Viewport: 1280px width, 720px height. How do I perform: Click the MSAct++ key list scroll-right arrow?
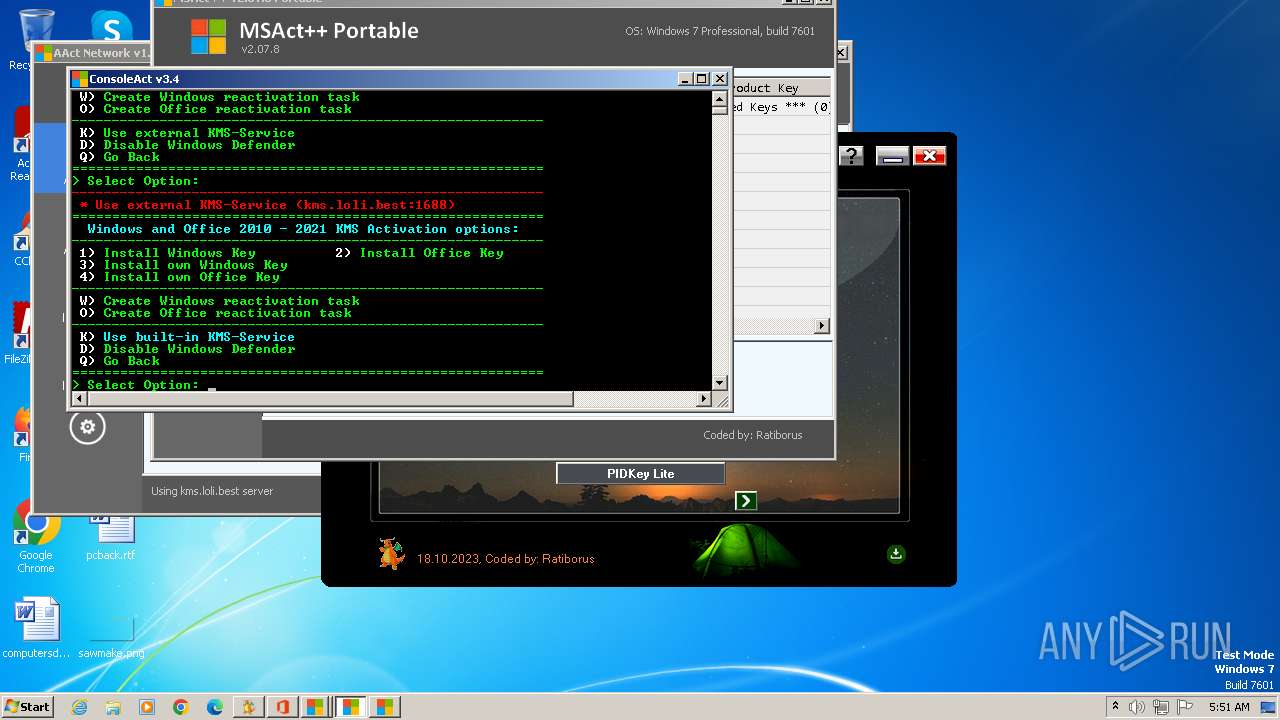[x=823, y=326]
